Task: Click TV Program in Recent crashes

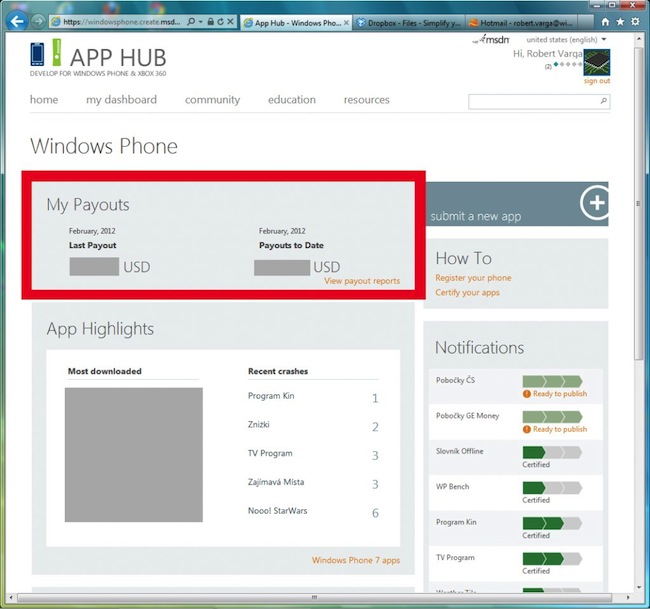Action: [270, 453]
